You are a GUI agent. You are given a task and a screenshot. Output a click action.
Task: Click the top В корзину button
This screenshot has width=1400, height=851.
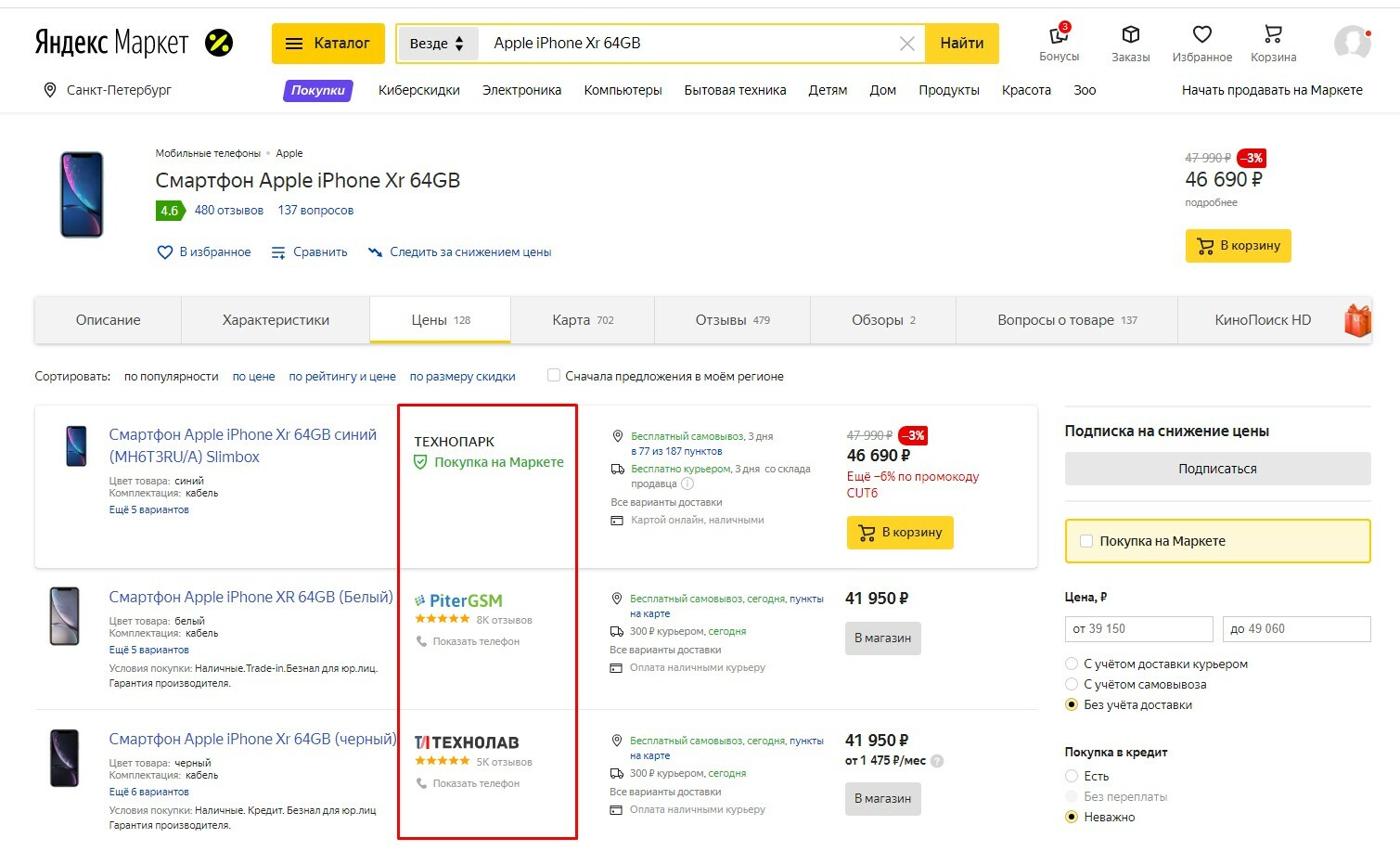click(1238, 246)
